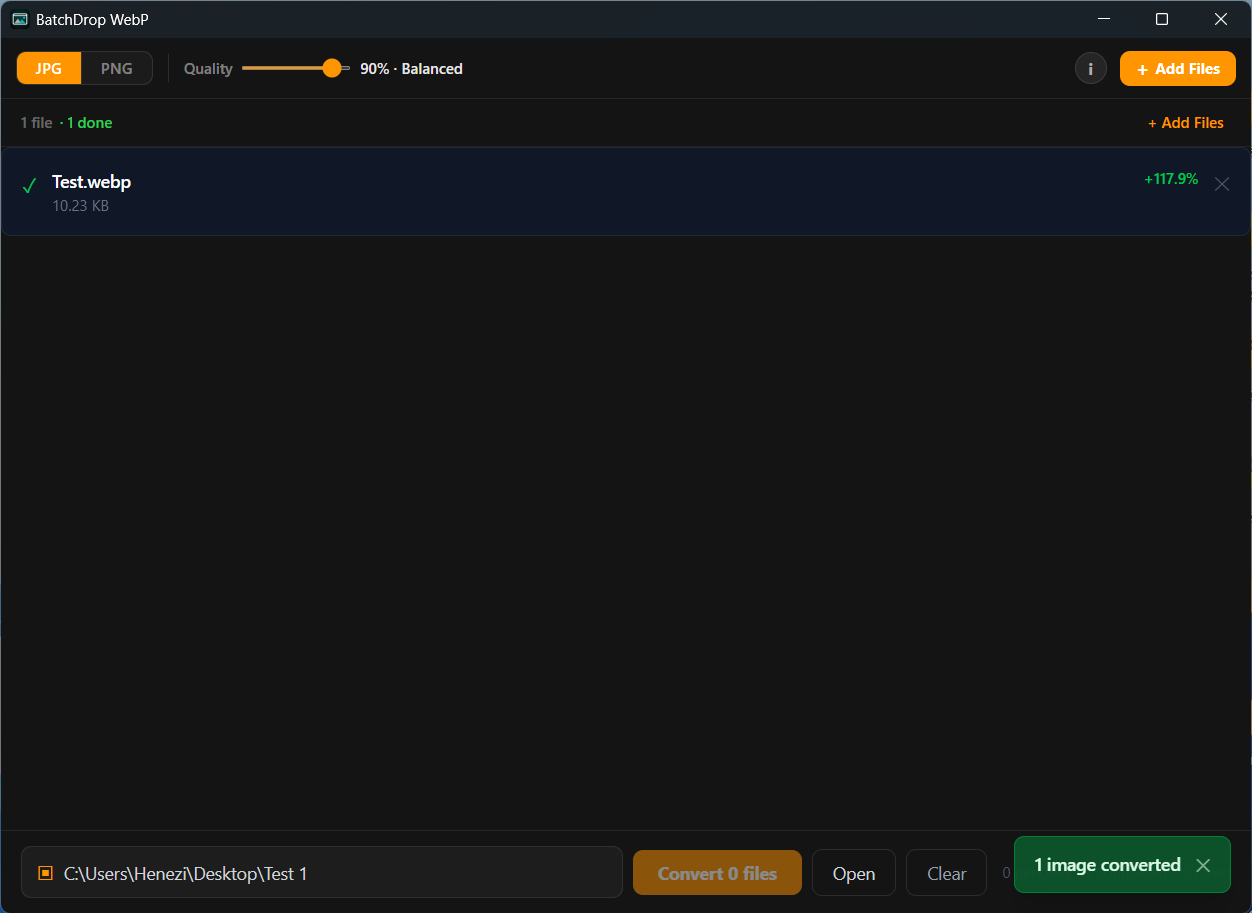Viewport: 1252px width, 913px height.
Task: Click the orange Add Files button
Action: [x=1178, y=68]
